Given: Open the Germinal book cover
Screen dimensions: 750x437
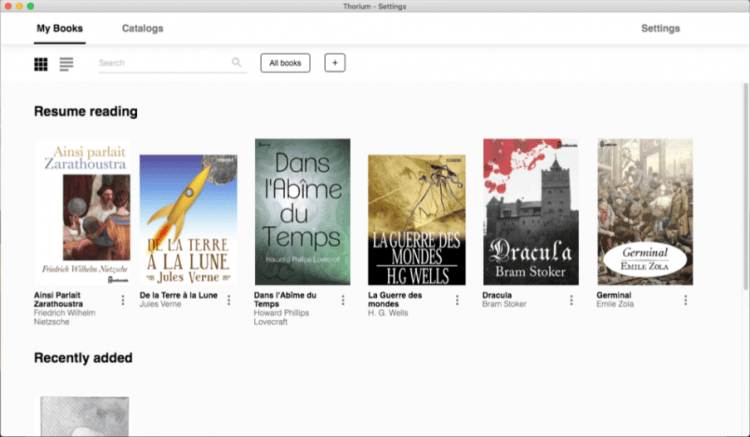Looking at the screenshot, I should pos(645,212).
